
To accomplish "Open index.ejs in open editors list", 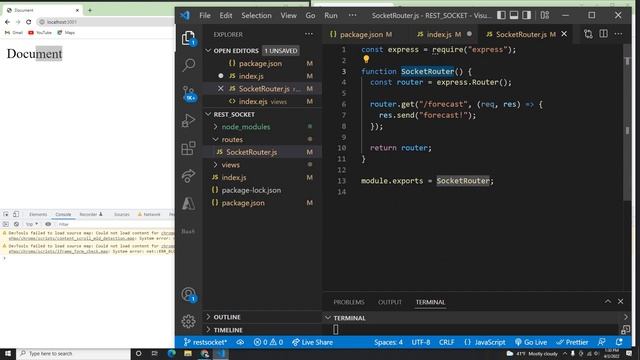I will click(262, 102).
